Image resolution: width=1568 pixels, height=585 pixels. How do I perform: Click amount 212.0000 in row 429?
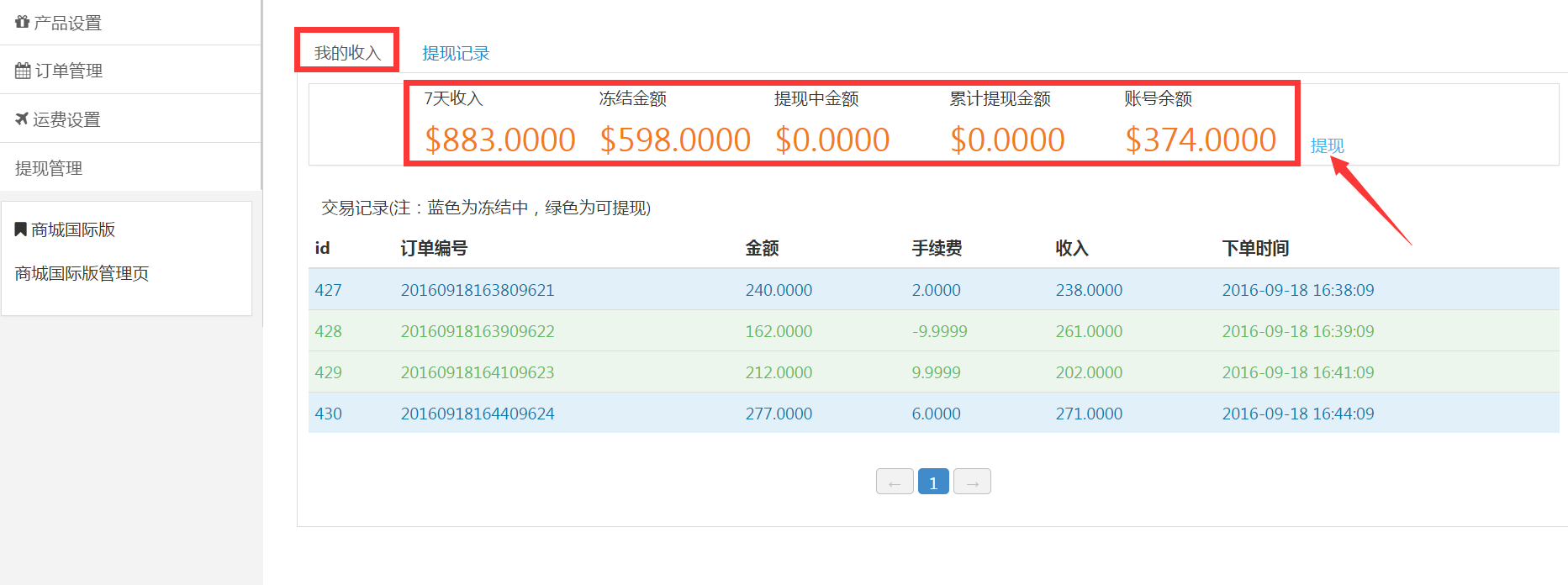779,372
